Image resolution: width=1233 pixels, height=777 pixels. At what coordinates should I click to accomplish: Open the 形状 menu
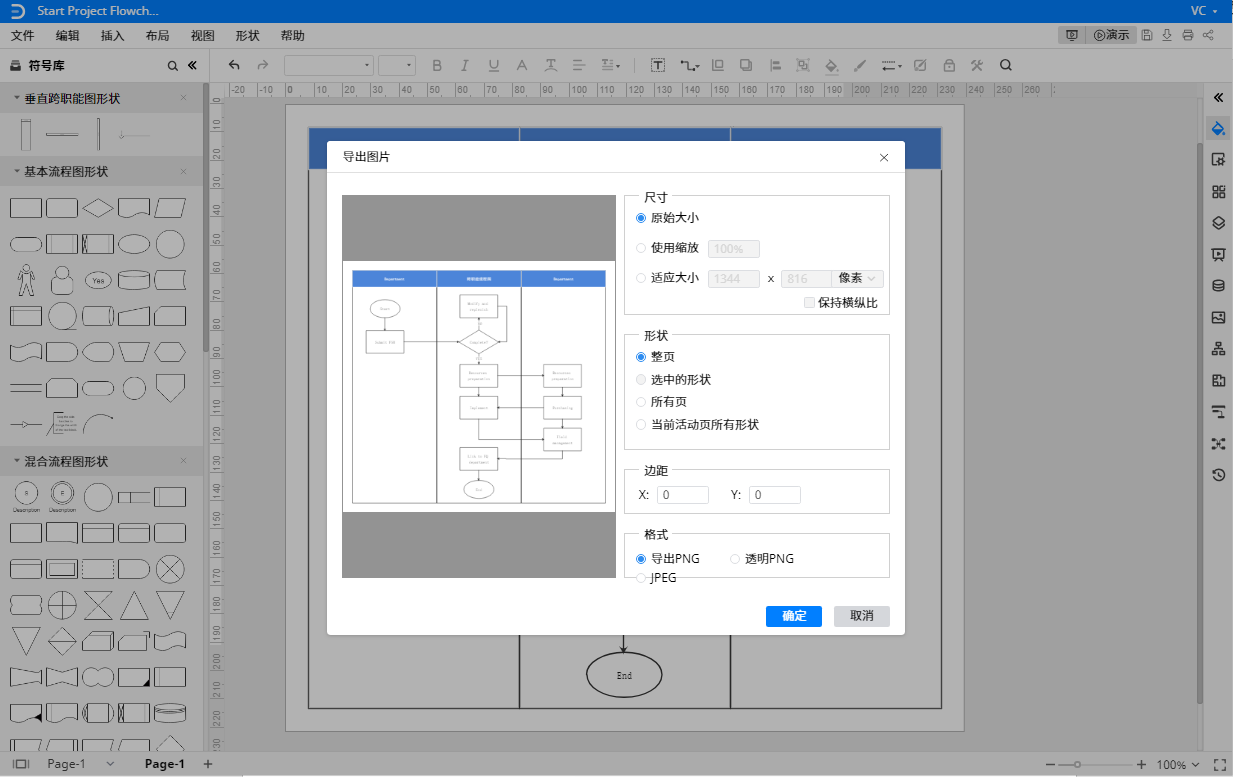[x=247, y=35]
